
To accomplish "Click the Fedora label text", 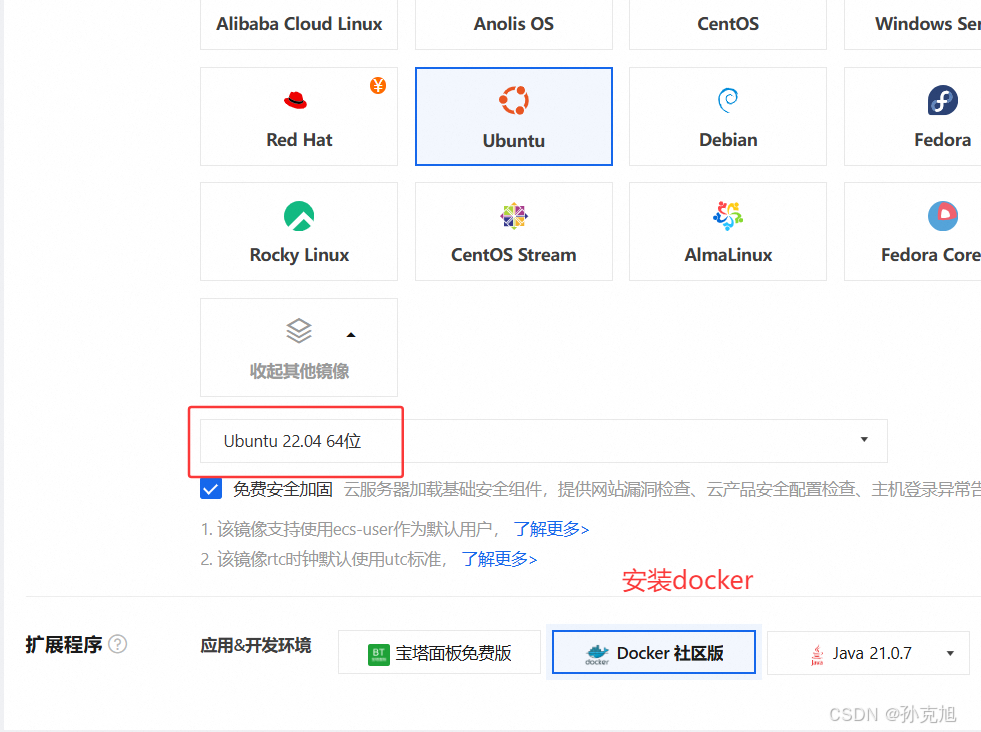I will click(942, 140).
